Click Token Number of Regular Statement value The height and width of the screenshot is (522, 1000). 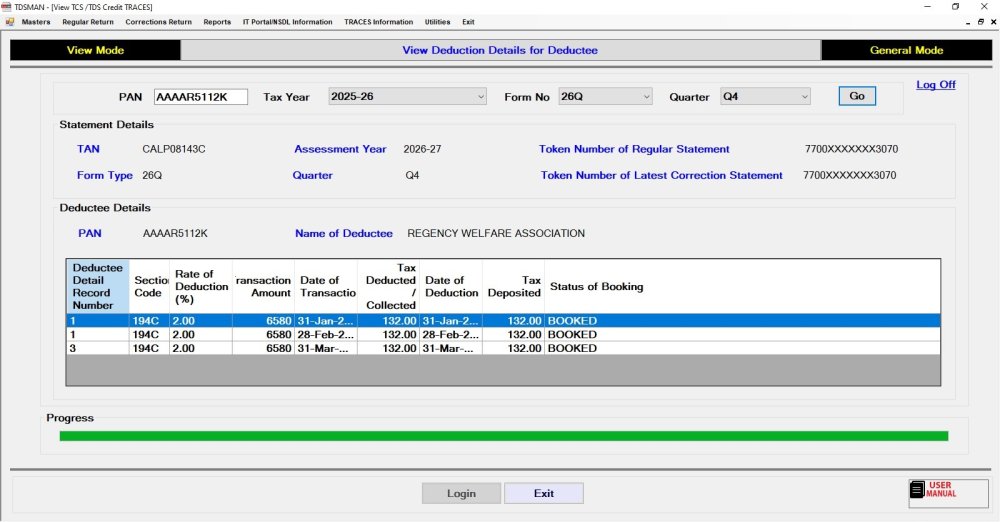click(851, 149)
